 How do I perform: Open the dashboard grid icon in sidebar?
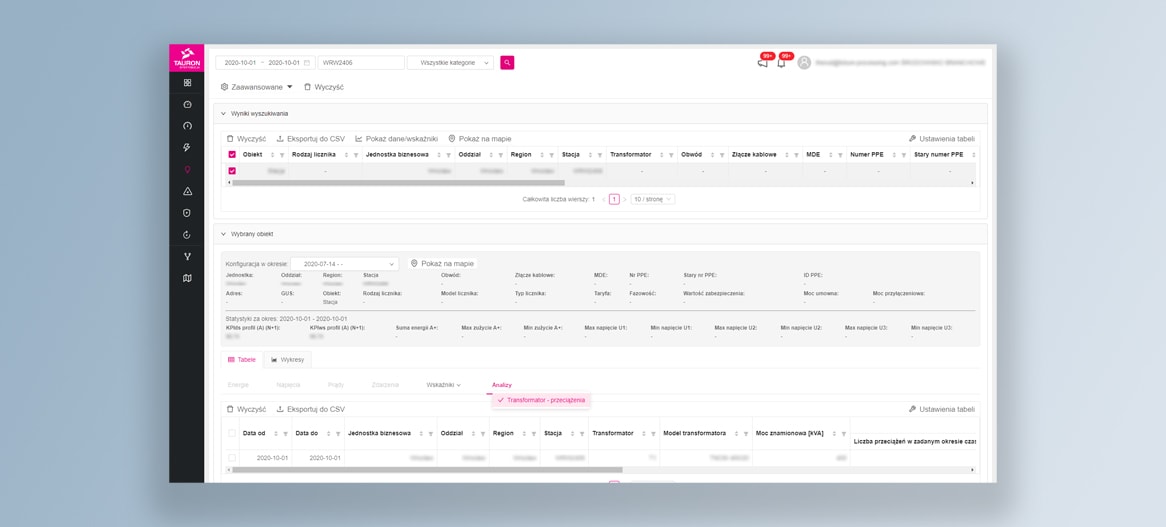click(x=187, y=83)
